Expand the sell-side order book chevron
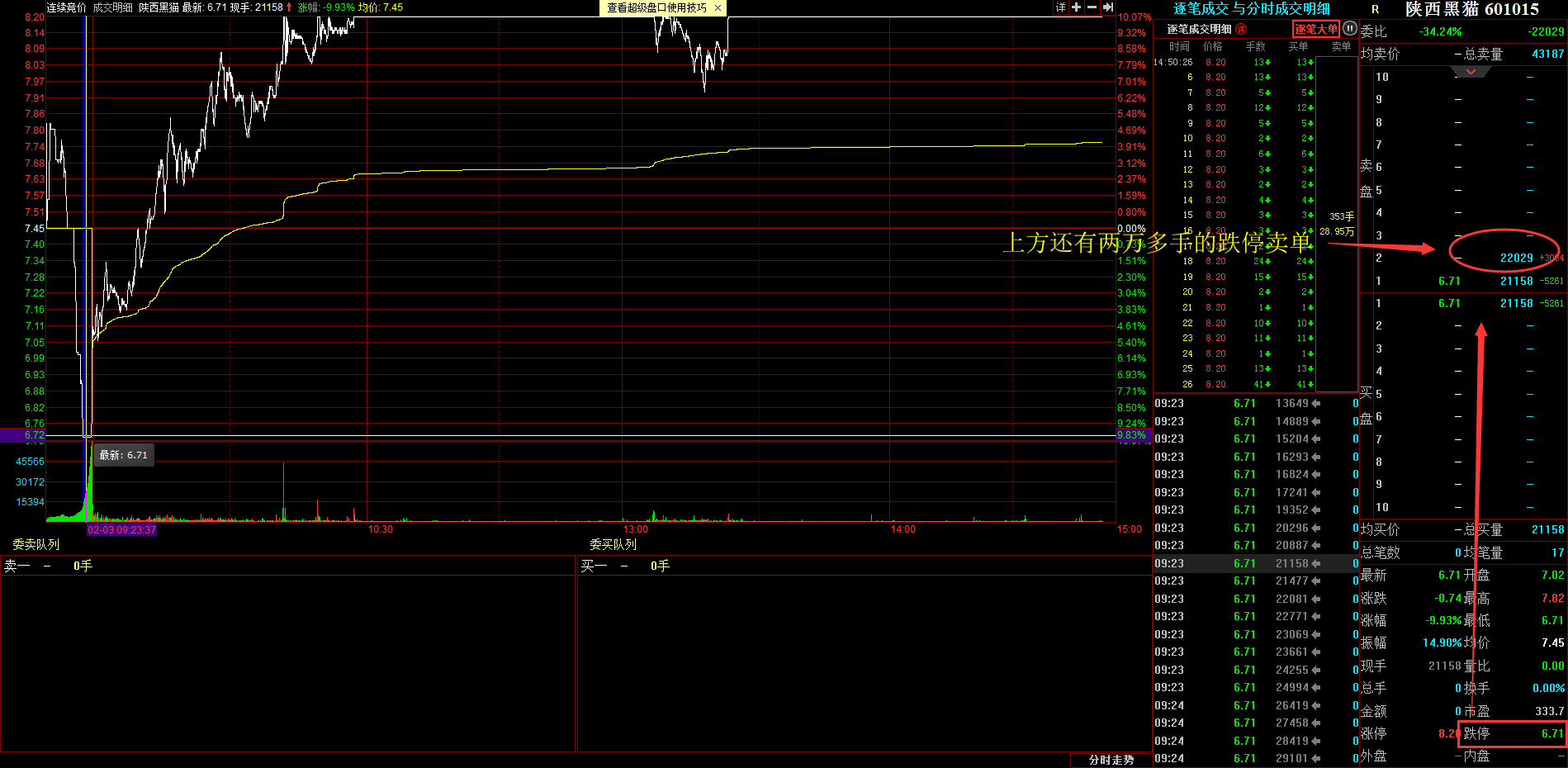This screenshot has height=768, width=1568. click(1471, 72)
